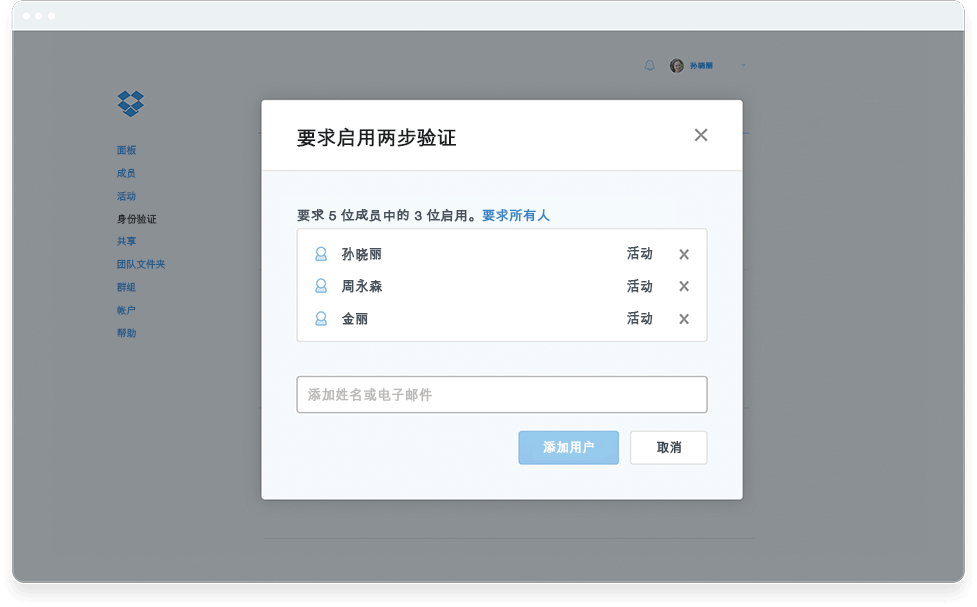Open the 成员 section
977x607 pixels.
[127, 172]
